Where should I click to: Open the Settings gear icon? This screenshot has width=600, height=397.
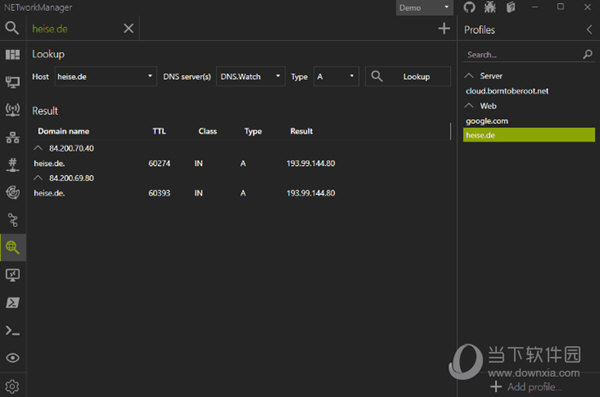click(13, 386)
